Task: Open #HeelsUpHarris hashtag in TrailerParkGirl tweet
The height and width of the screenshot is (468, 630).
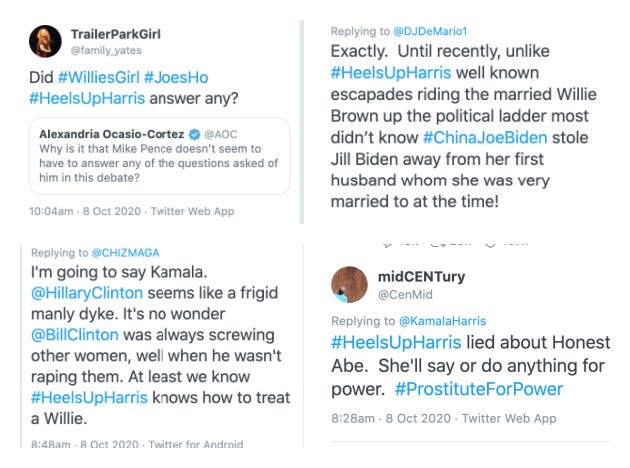Action: pyautogui.click(x=87, y=98)
